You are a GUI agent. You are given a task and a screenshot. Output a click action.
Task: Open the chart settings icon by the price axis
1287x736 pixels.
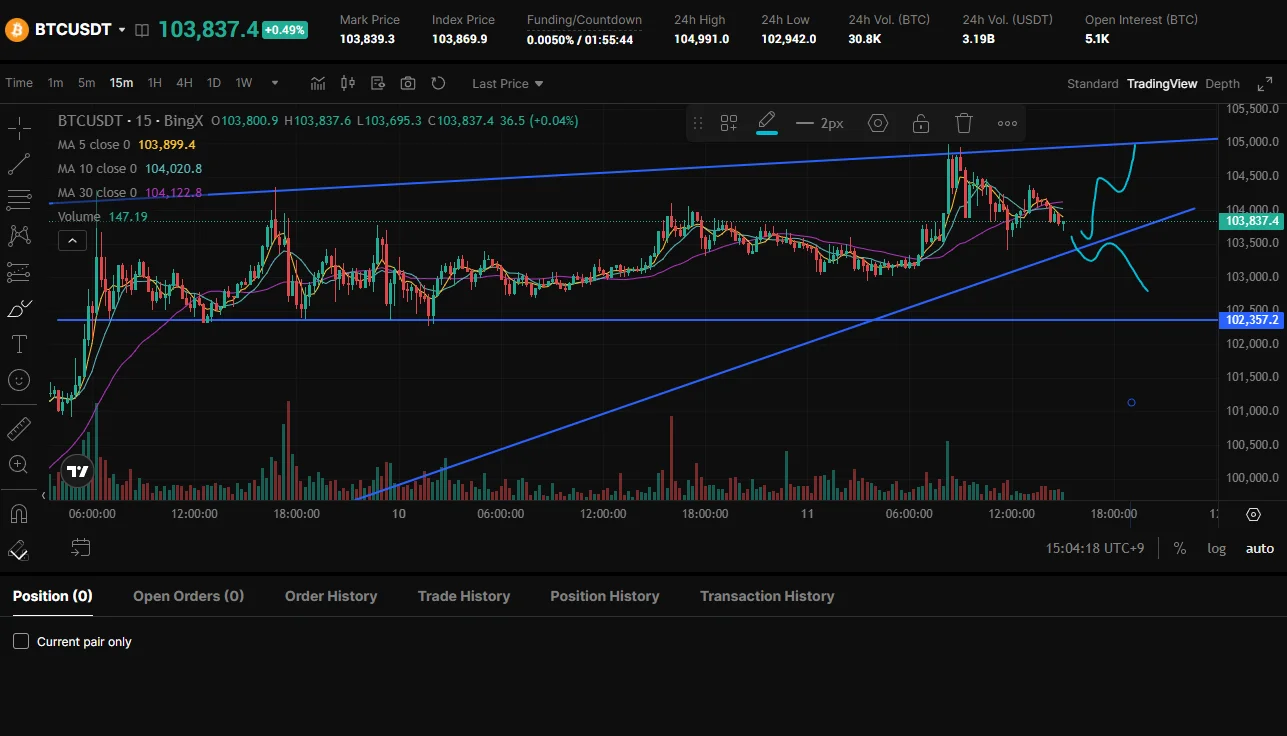coord(1254,514)
